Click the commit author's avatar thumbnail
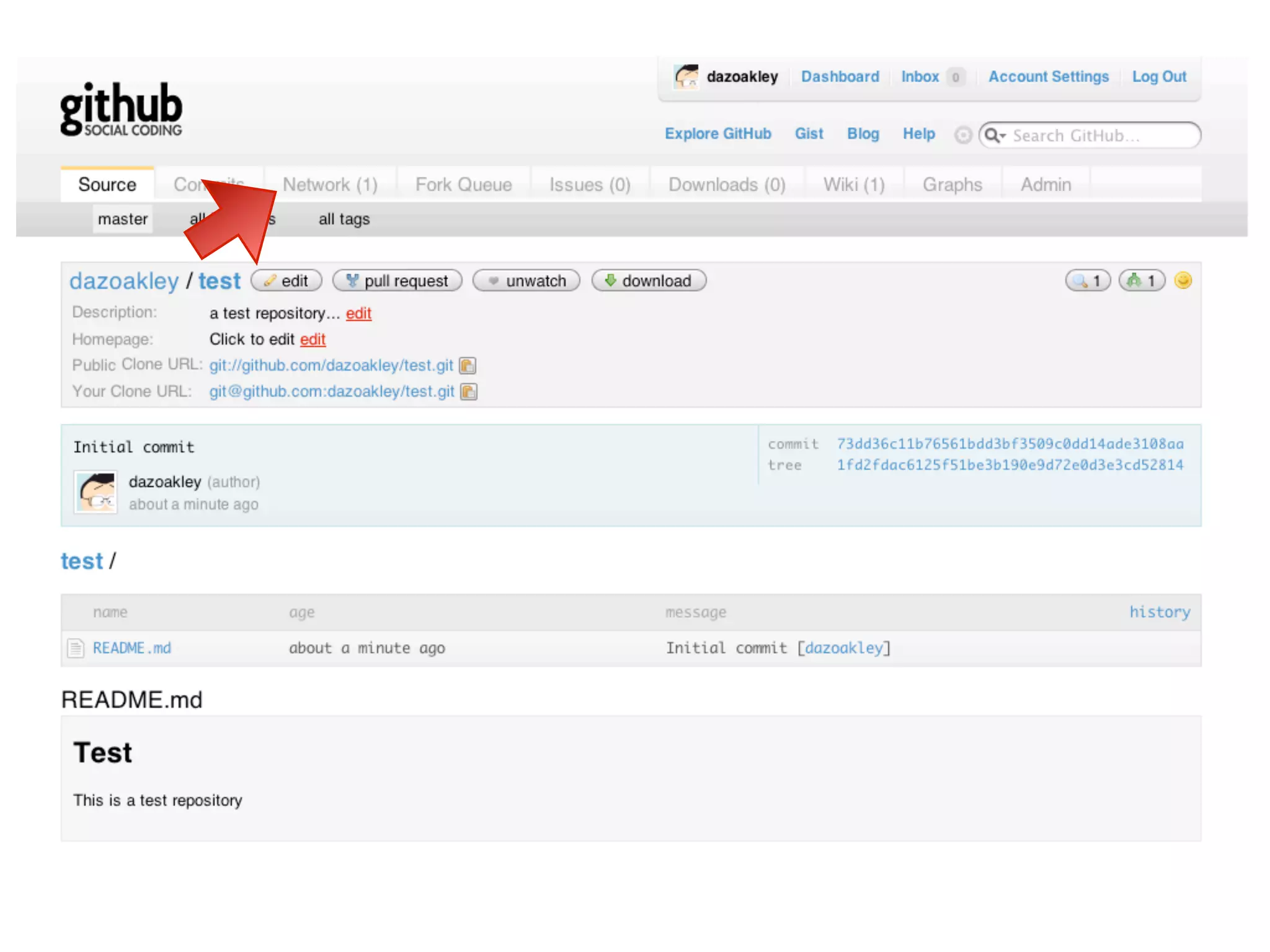The image size is (1270, 952). [95, 492]
